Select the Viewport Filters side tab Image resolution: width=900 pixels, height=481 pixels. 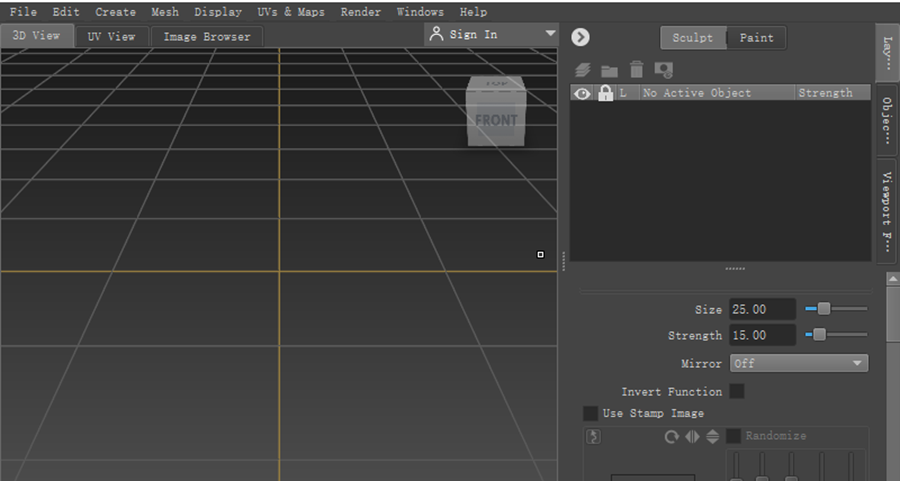[x=887, y=211]
